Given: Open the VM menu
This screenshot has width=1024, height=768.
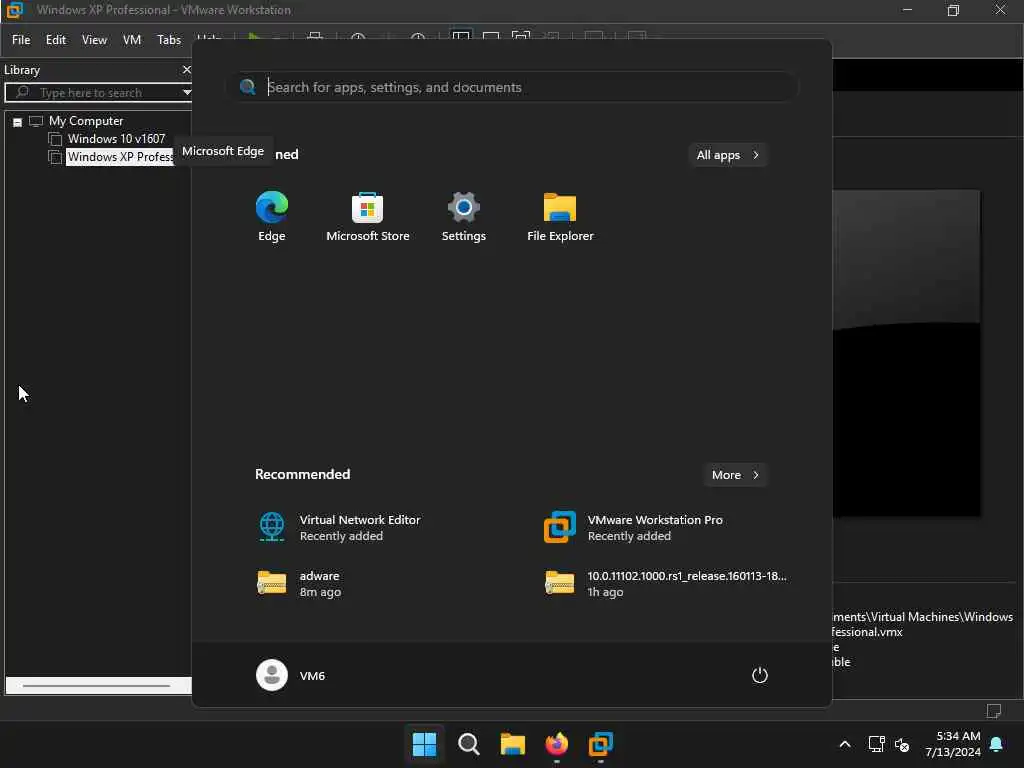Looking at the screenshot, I should tap(132, 40).
